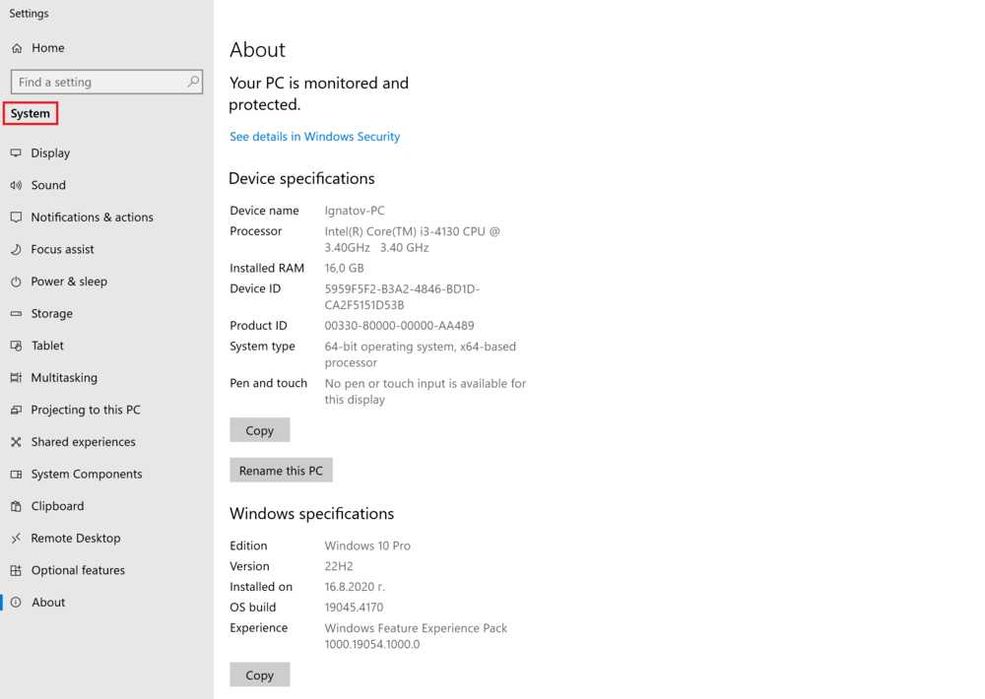Focus the Find a setting field
The width and height of the screenshot is (985, 699).
pos(106,82)
